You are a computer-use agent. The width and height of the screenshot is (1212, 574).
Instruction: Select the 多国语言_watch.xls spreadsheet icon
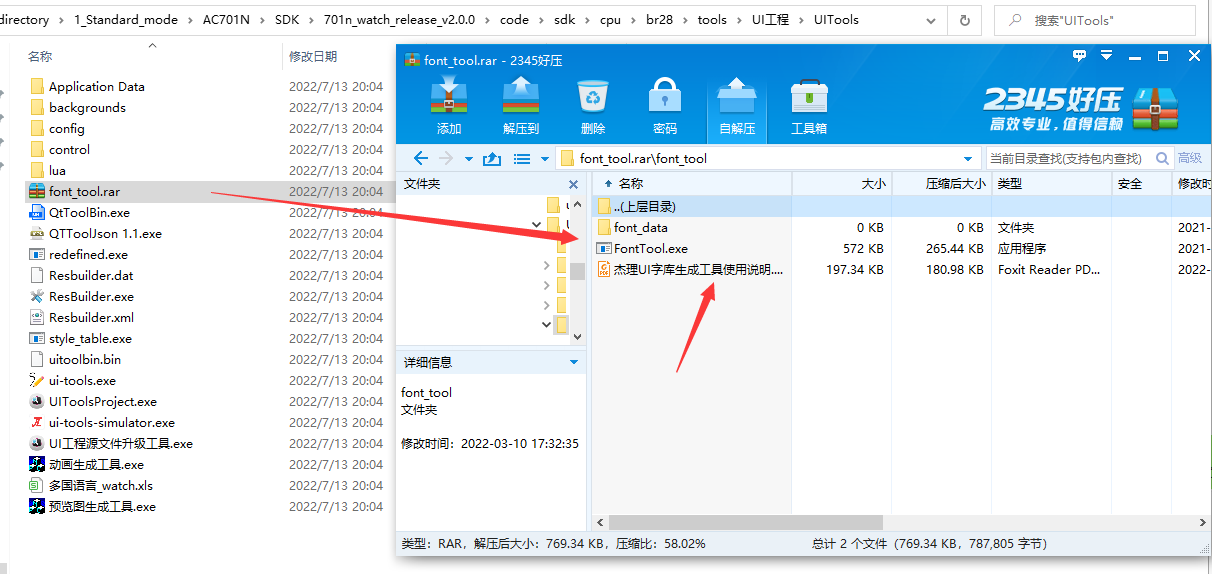click(37, 485)
